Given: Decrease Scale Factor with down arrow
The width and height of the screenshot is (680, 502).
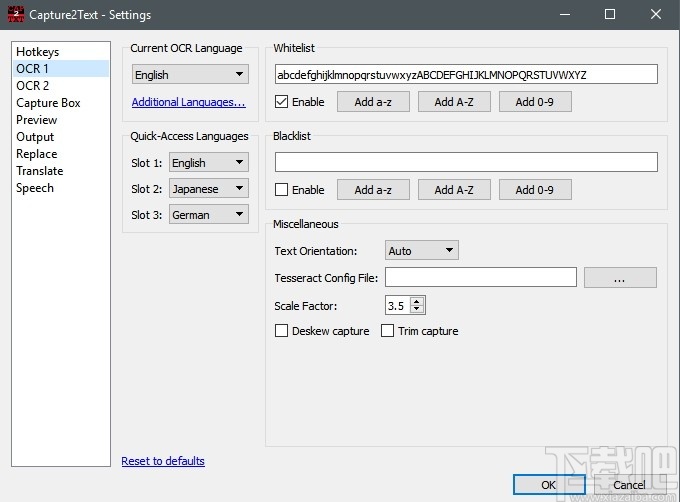Looking at the screenshot, I should tap(416, 309).
